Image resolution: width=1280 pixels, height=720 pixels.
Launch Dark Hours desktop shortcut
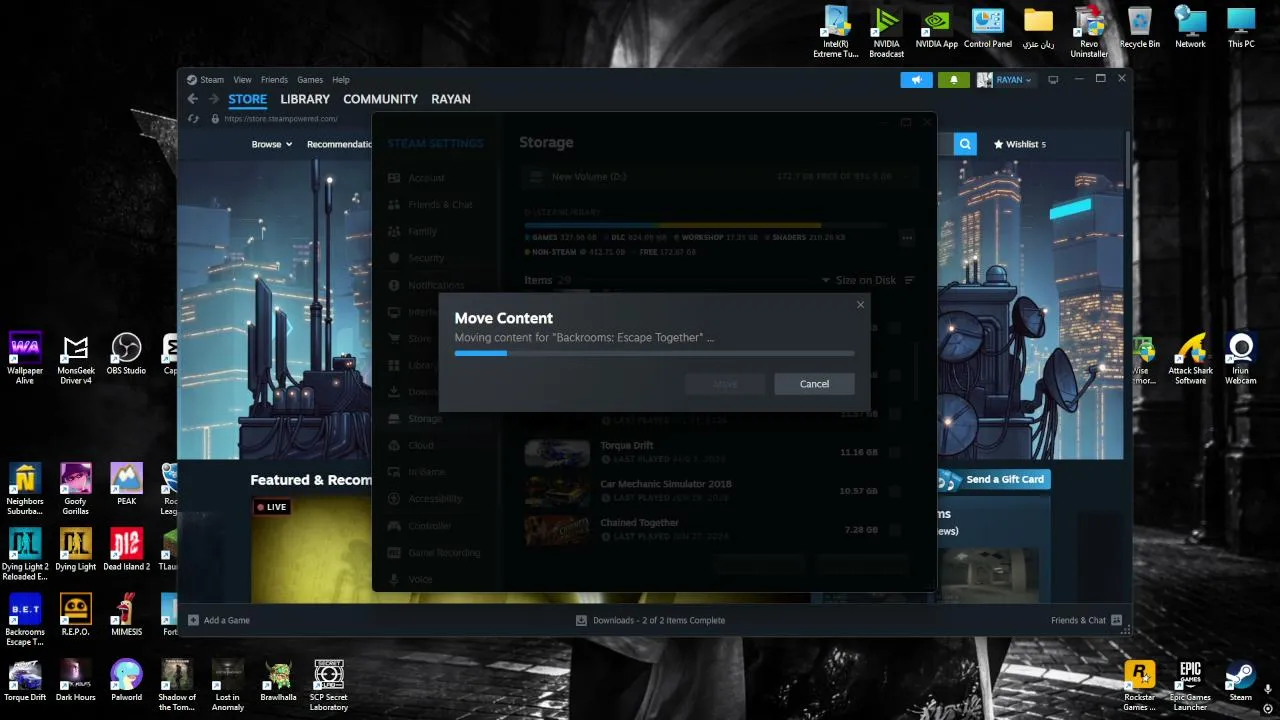click(76, 680)
